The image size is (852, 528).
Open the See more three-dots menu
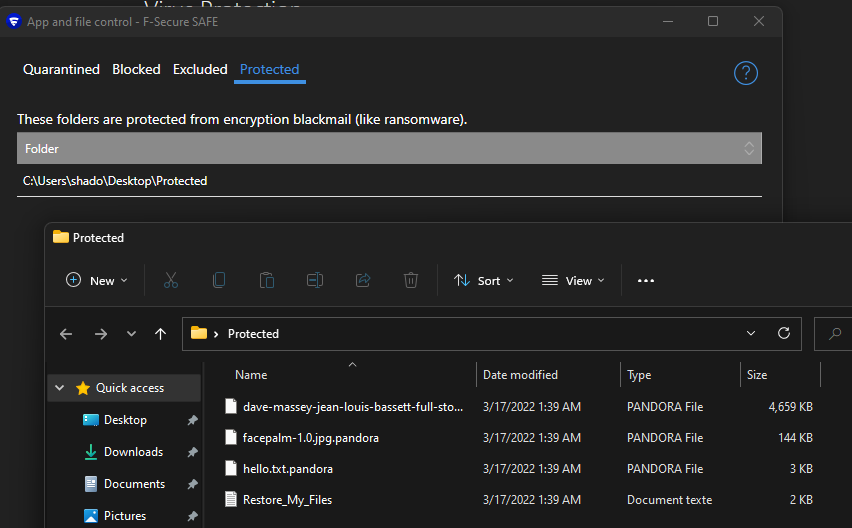[646, 280]
